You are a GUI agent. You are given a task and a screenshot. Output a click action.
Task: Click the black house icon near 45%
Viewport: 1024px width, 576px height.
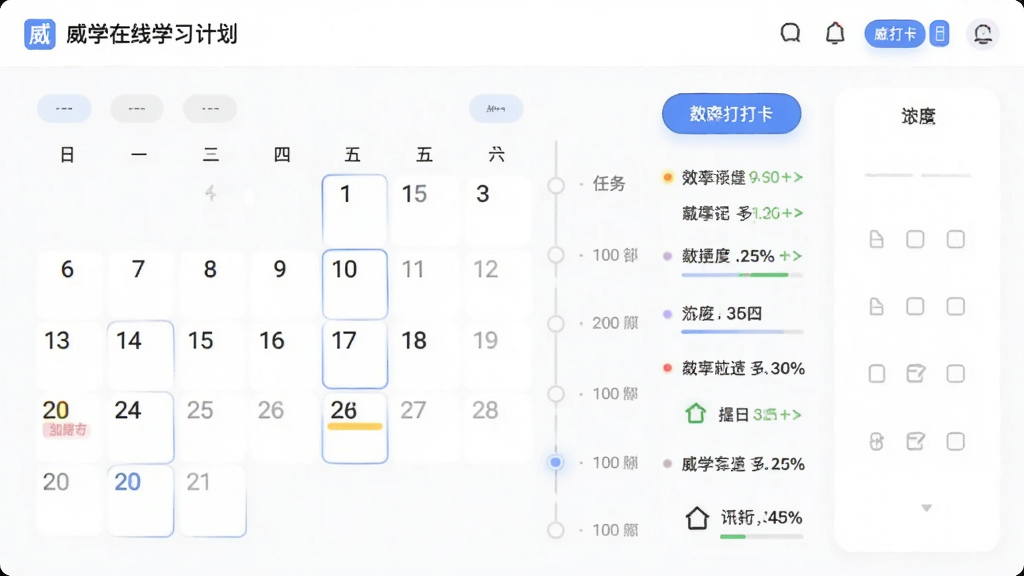coord(697,518)
